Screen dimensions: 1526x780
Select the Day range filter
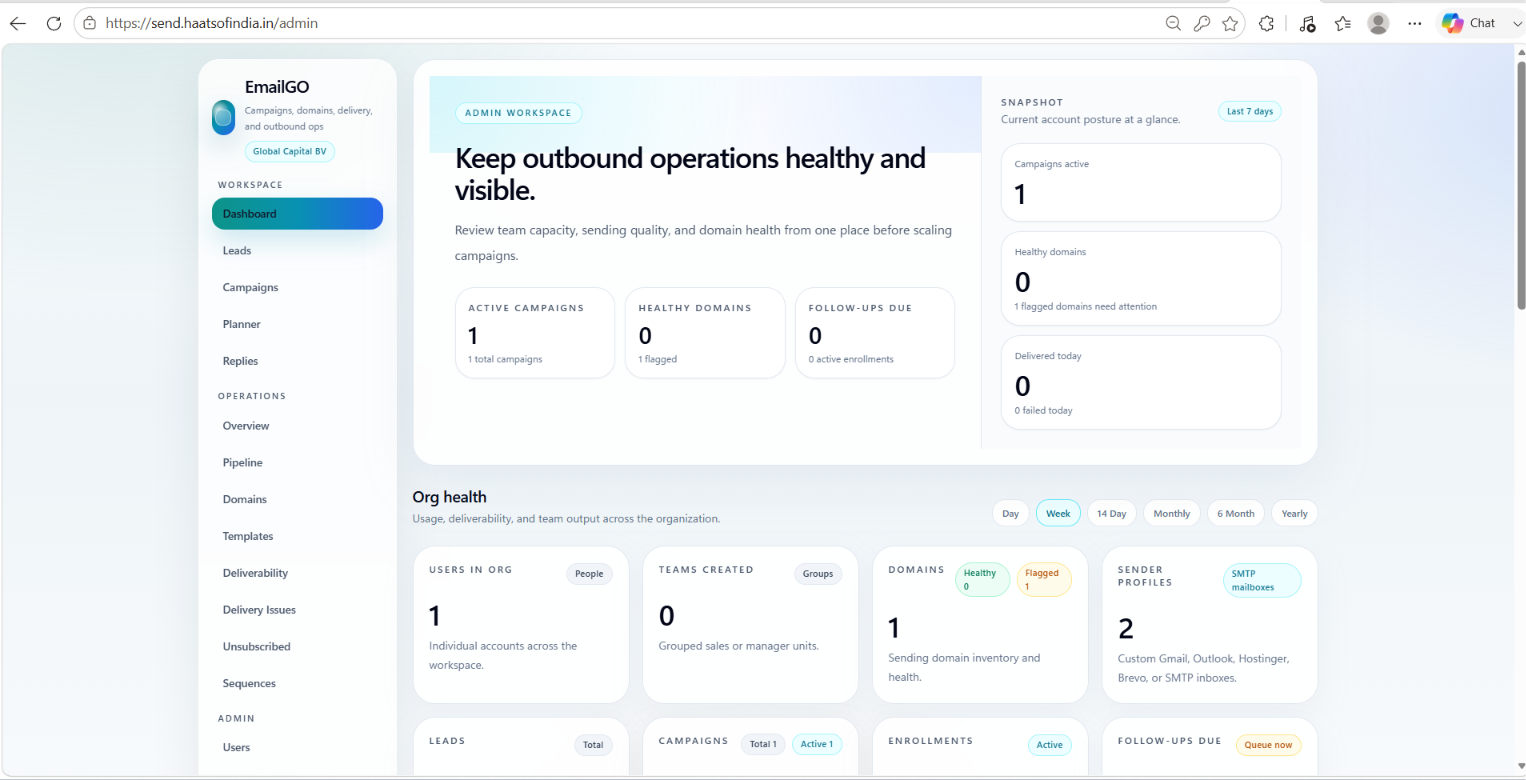click(1010, 513)
